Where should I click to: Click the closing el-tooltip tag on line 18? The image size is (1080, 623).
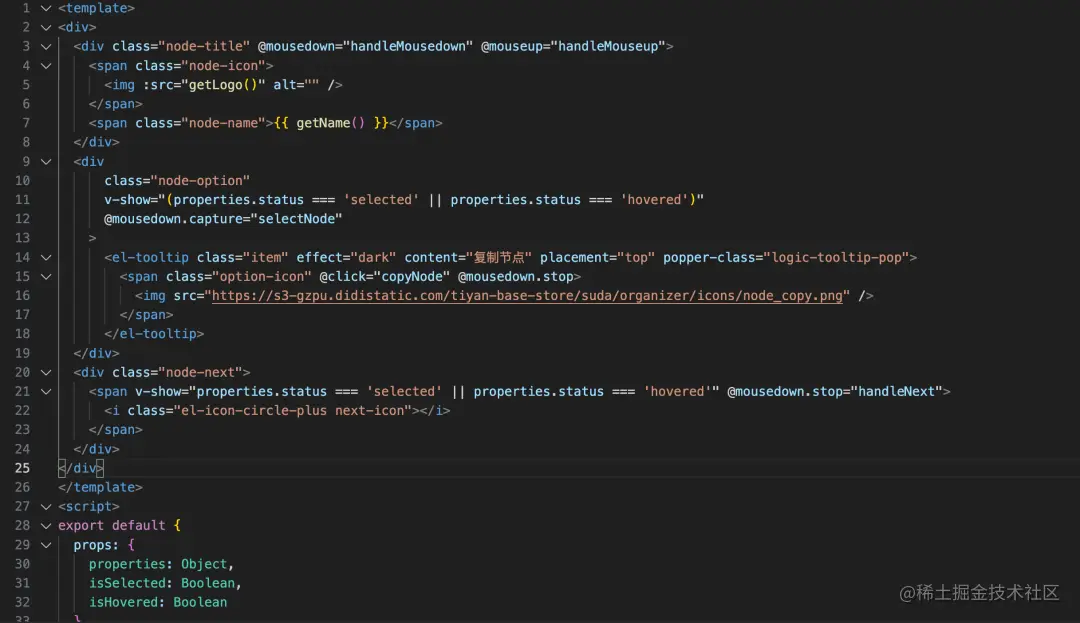(154, 334)
